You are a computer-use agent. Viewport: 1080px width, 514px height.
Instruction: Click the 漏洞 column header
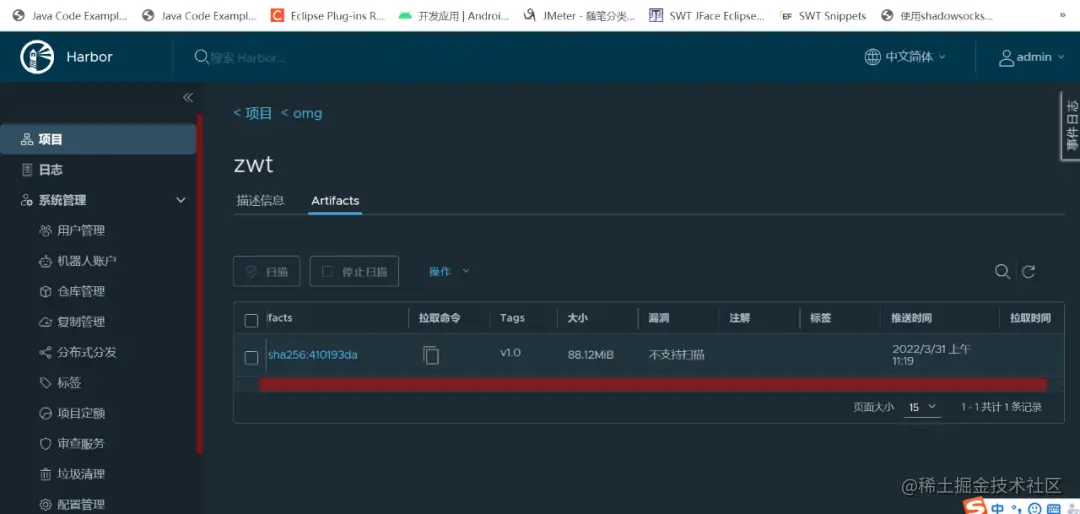point(658,318)
